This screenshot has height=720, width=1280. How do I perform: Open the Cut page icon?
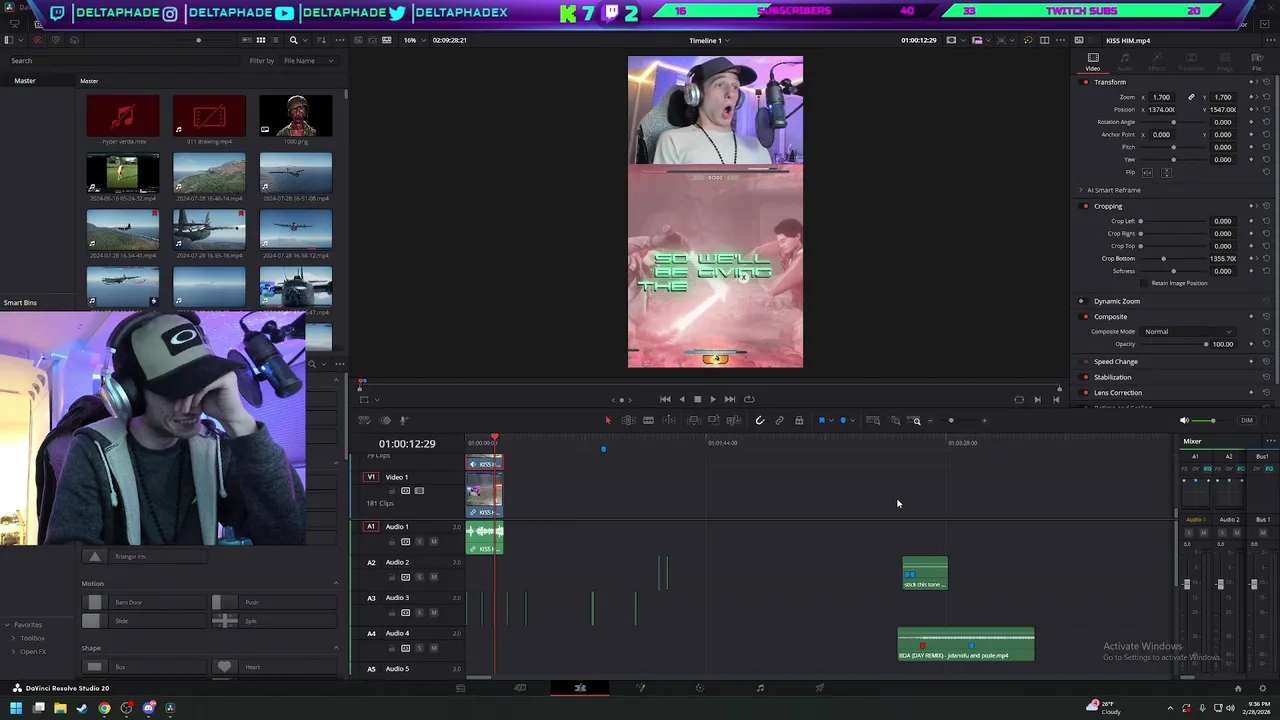coord(520,688)
